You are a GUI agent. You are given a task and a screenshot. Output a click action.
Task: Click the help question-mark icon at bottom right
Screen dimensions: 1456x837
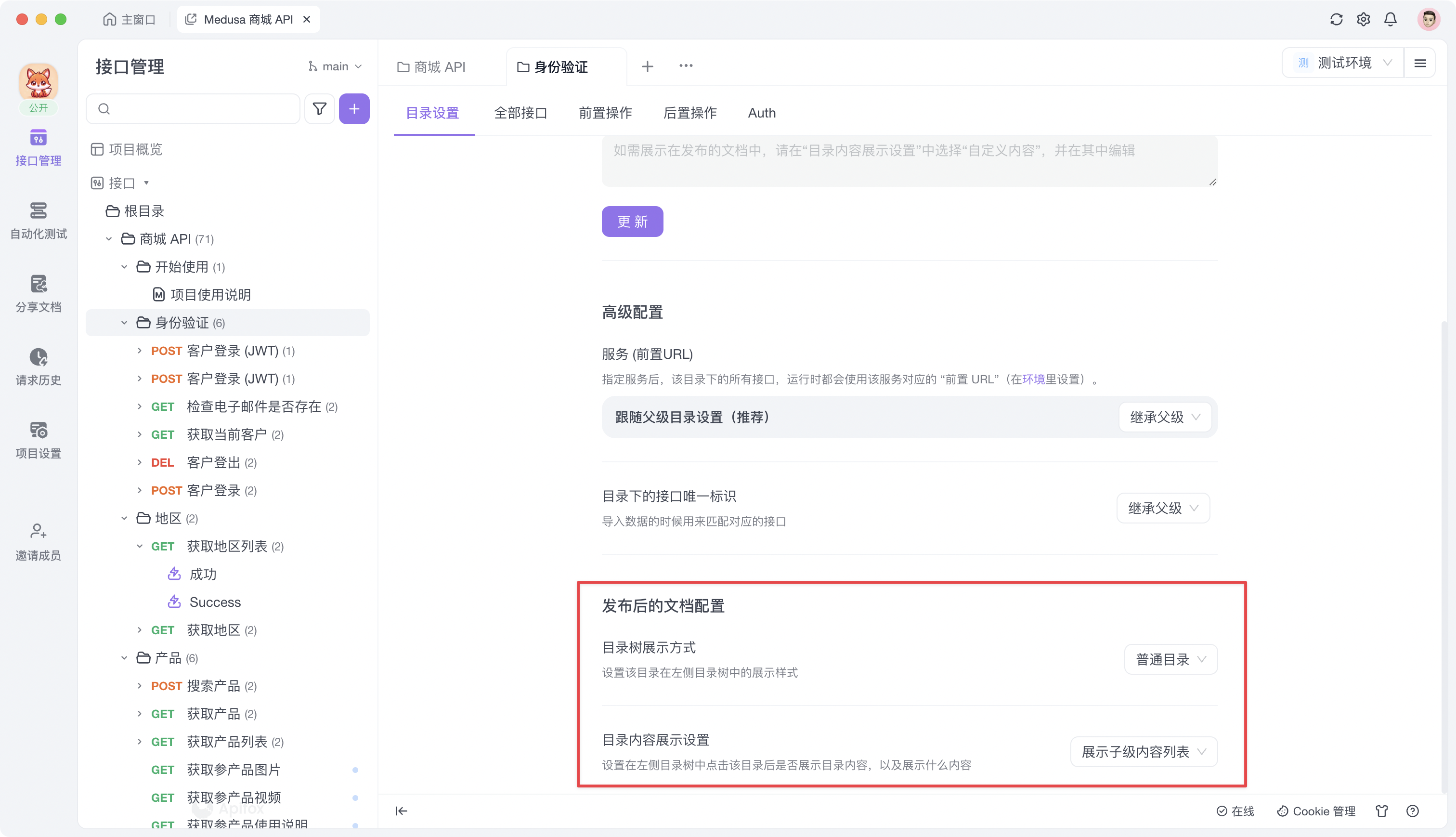tap(1413, 811)
